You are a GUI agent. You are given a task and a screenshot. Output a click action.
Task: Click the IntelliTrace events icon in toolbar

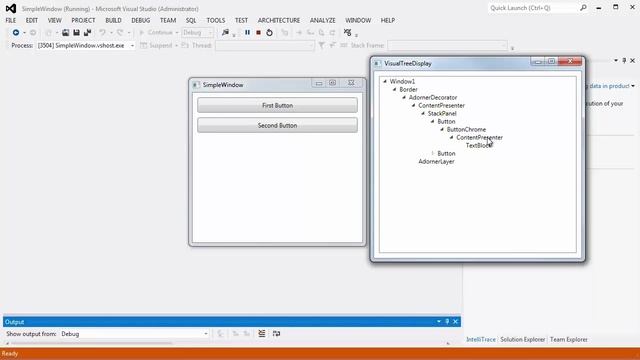pos(347,32)
